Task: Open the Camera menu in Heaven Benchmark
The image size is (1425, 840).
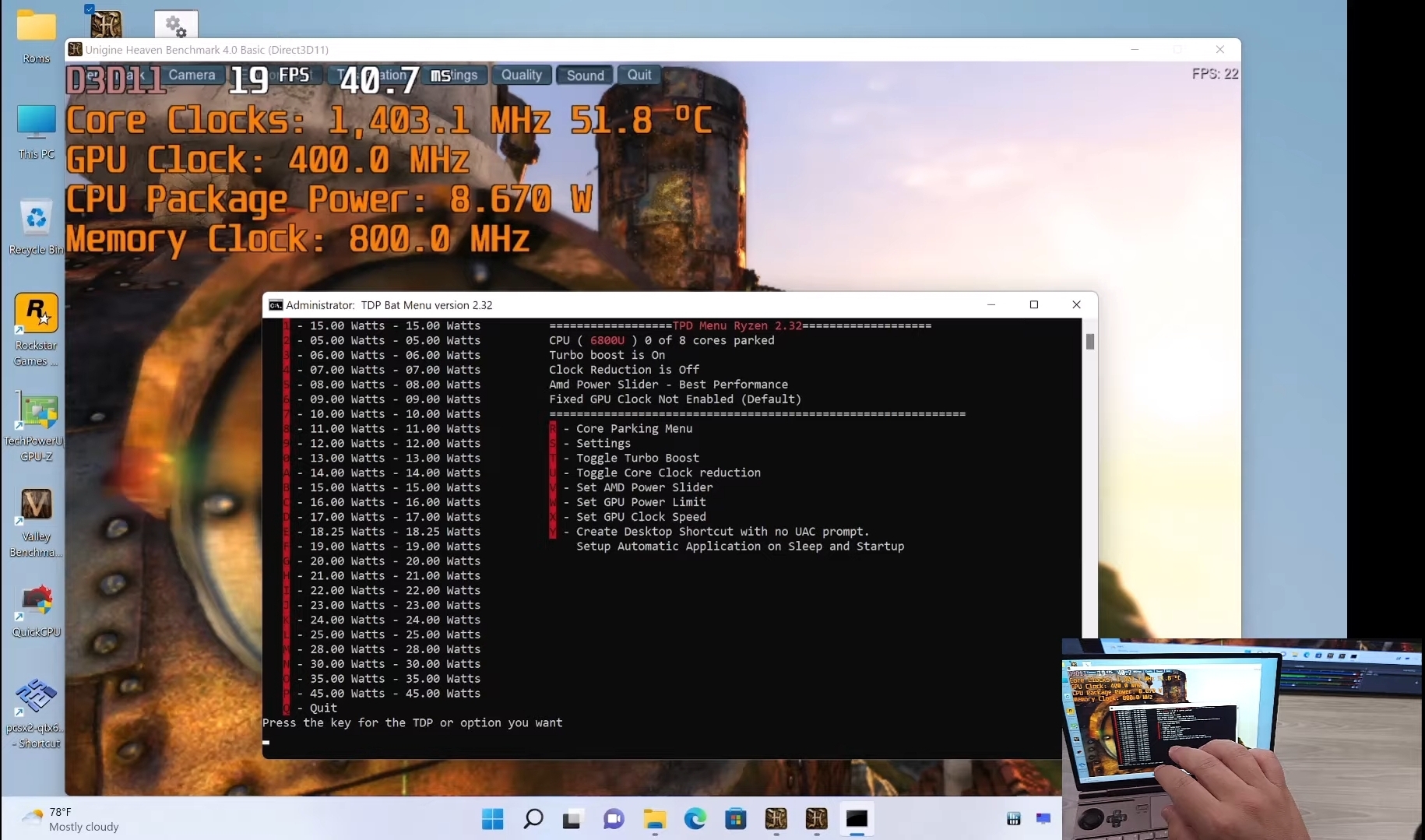Action: click(192, 75)
